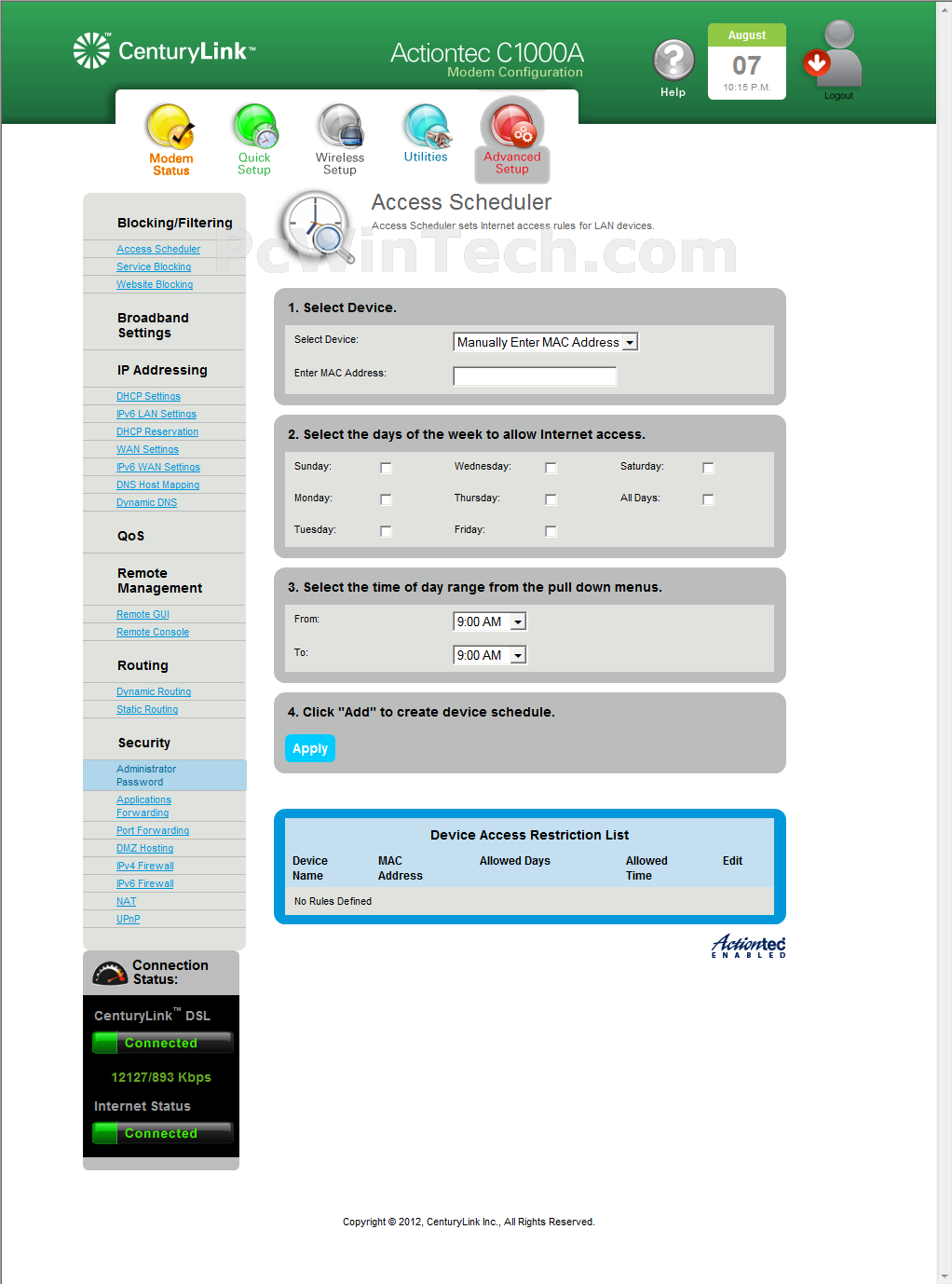Click the Apply button

pos(310,748)
